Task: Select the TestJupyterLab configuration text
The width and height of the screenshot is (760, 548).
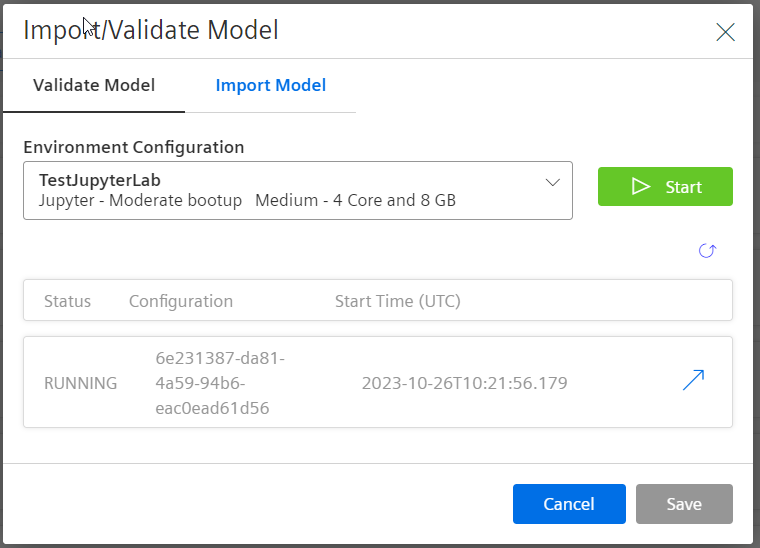Action: pyautogui.click(x=100, y=180)
